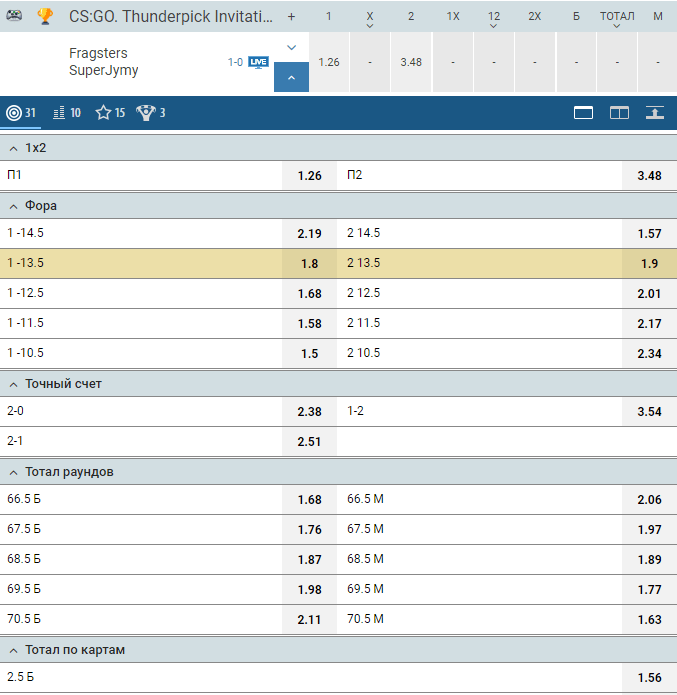Bet on П1 at 1.26
The height and width of the screenshot is (695, 677).
click(x=309, y=176)
